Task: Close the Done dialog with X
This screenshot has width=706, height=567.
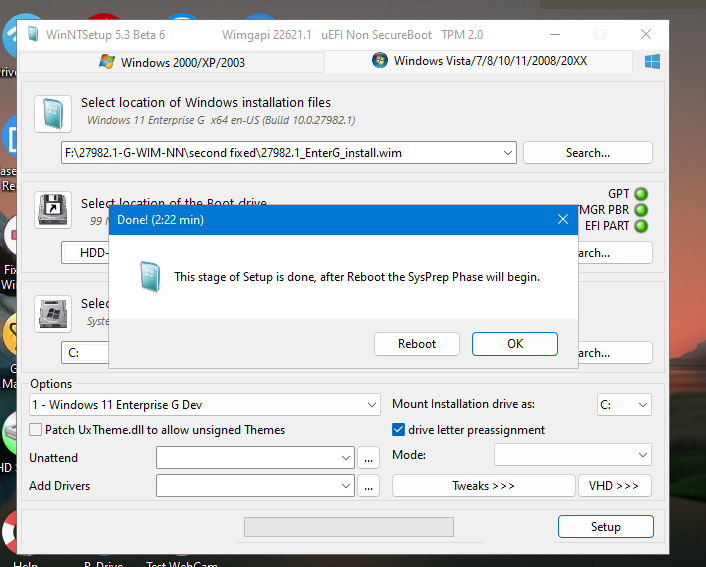Action: click(563, 219)
